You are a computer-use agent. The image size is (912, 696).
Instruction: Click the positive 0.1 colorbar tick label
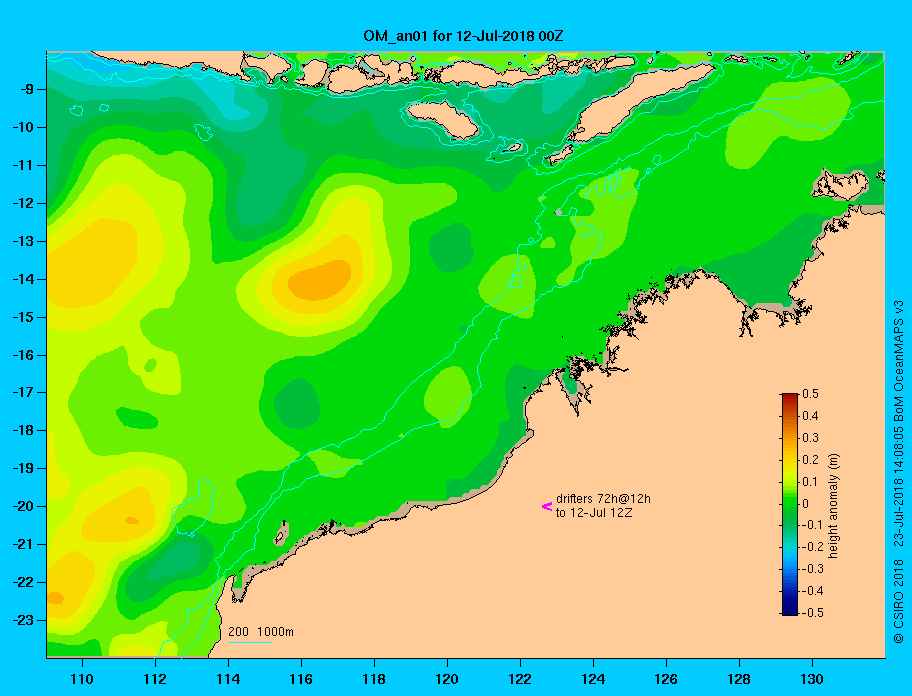coord(810,481)
